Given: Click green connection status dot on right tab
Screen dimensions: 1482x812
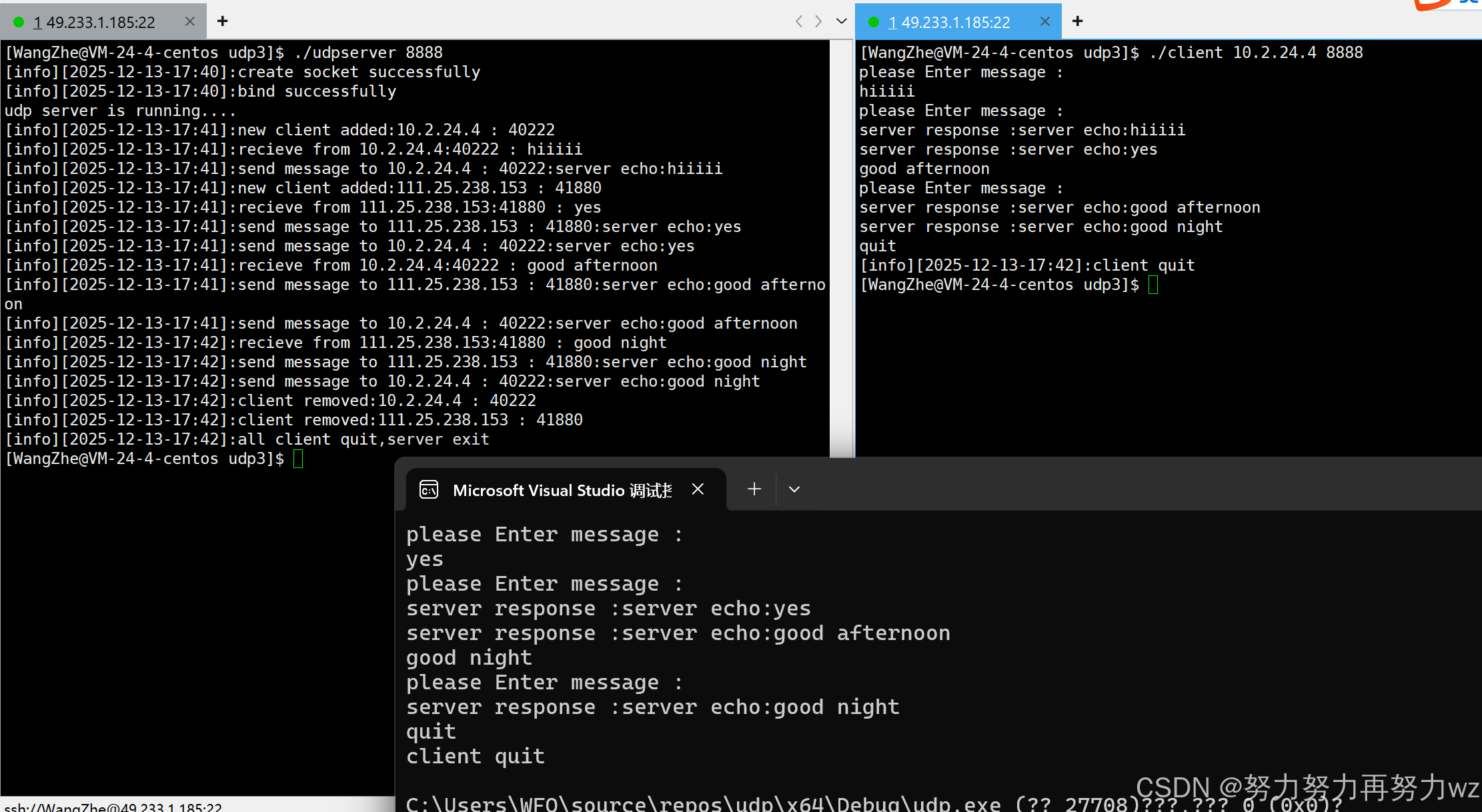Looking at the screenshot, I should (874, 22).
